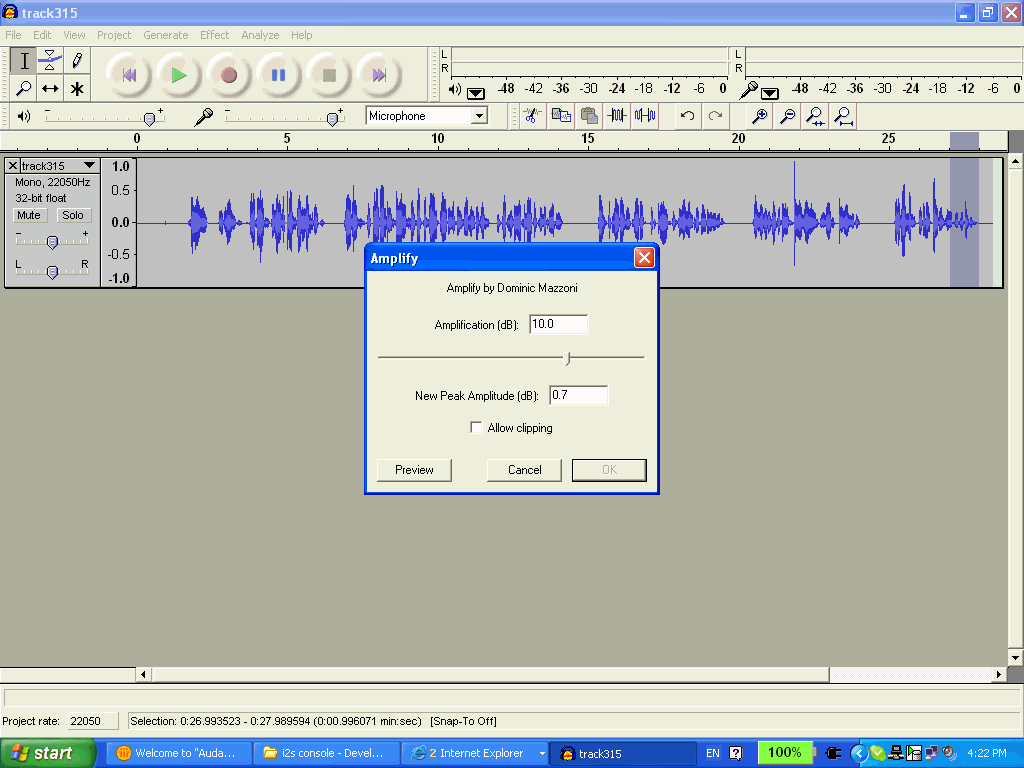
Task: Select the Envelope tool
Action: [51, 61]
